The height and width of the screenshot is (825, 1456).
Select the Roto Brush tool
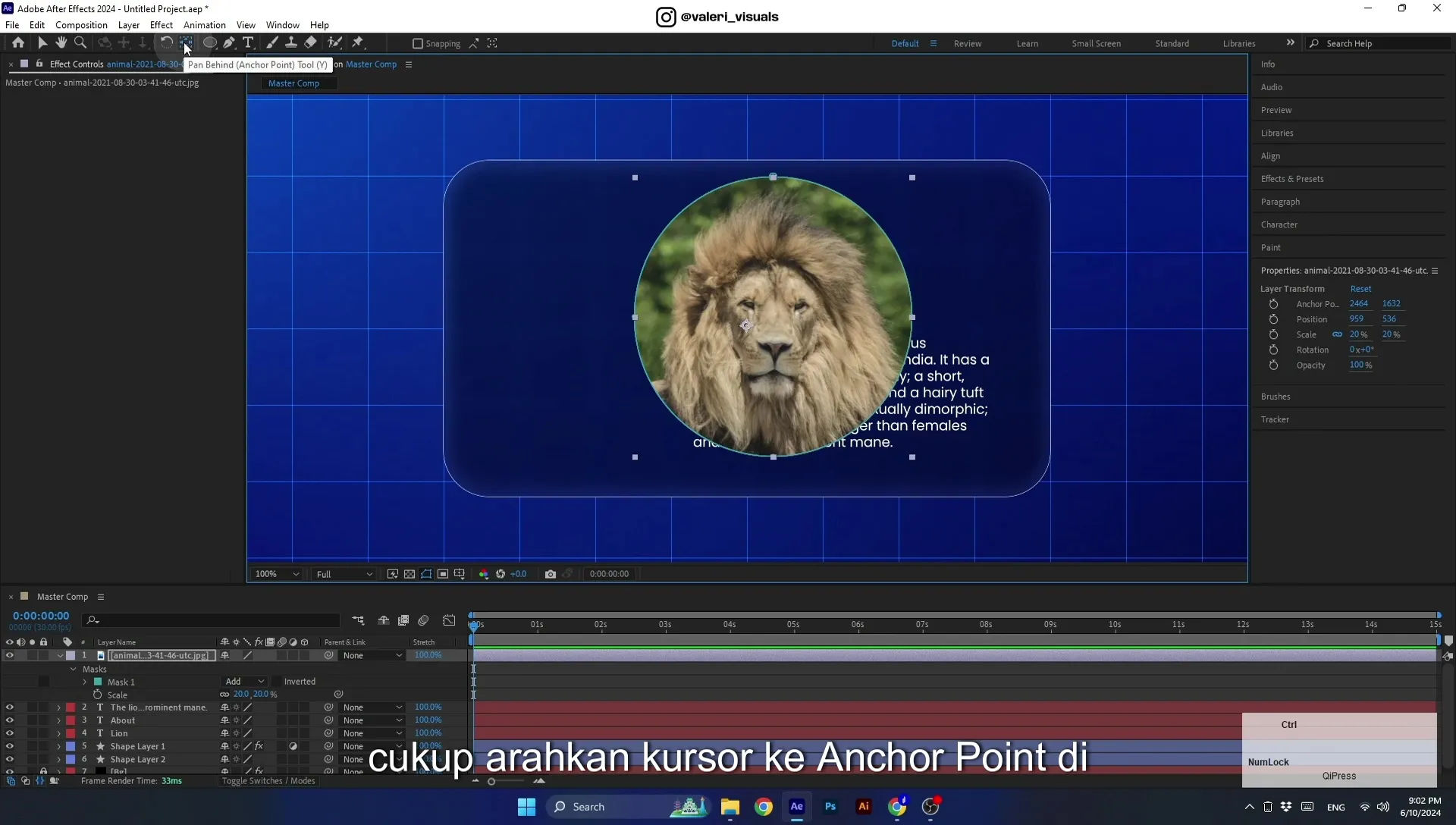[x=334, y=43]
